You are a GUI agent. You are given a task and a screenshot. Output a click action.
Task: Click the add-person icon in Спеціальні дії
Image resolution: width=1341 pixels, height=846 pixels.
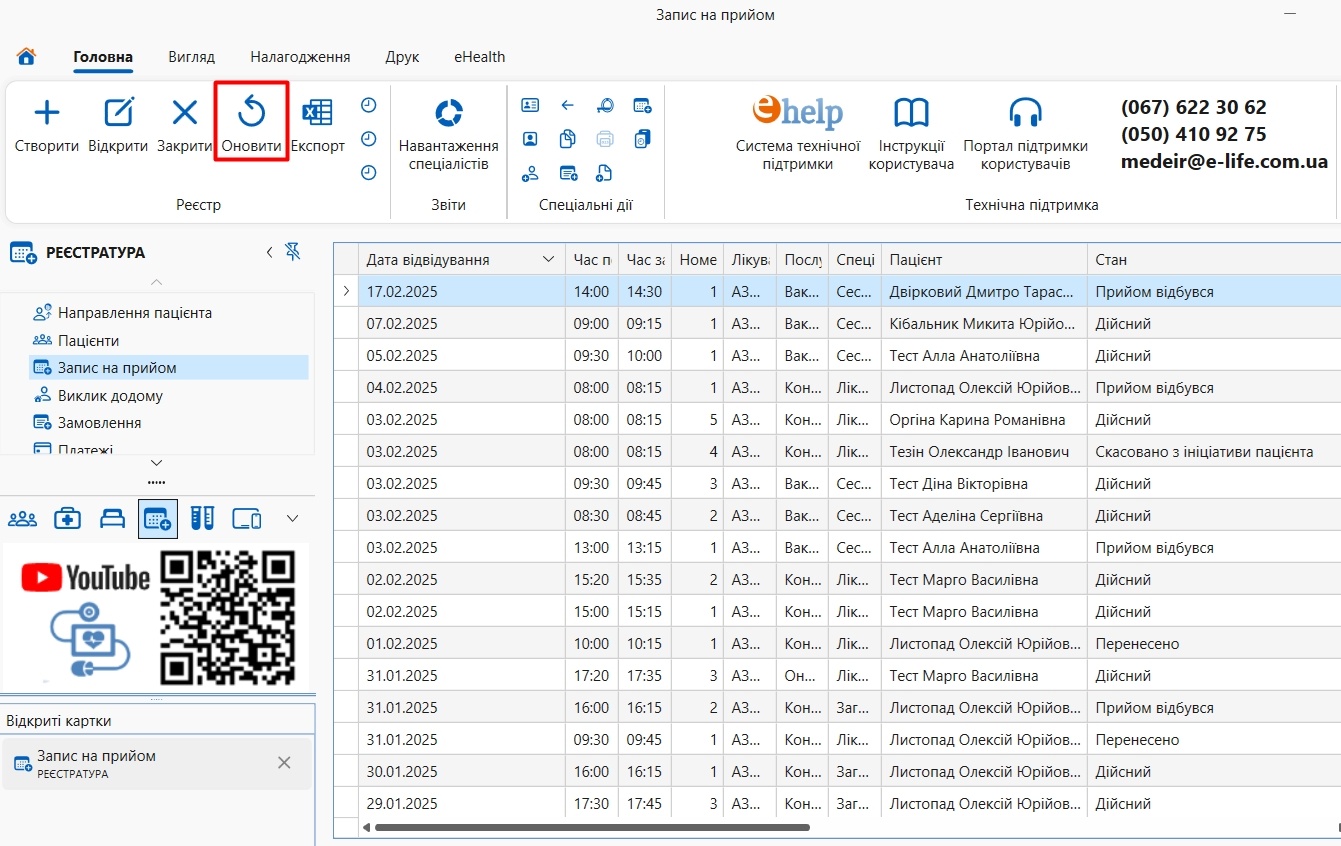point(530,173)
